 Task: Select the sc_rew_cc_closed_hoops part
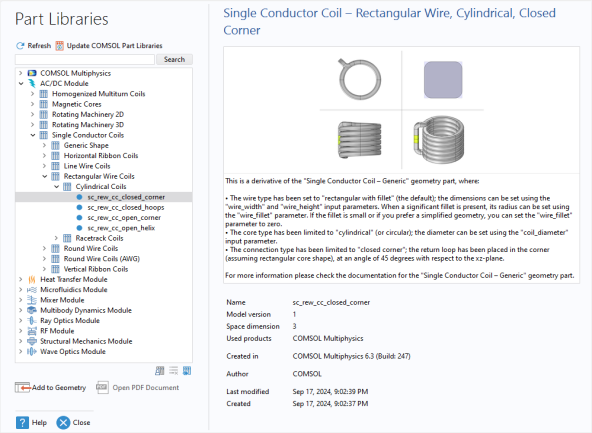tap(126, 207)
